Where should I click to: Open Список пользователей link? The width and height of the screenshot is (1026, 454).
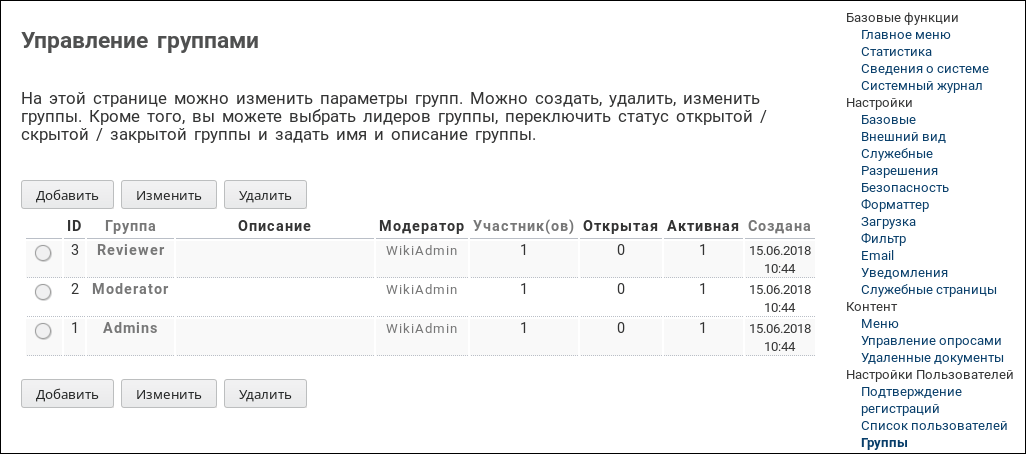[x=933, y=426]
